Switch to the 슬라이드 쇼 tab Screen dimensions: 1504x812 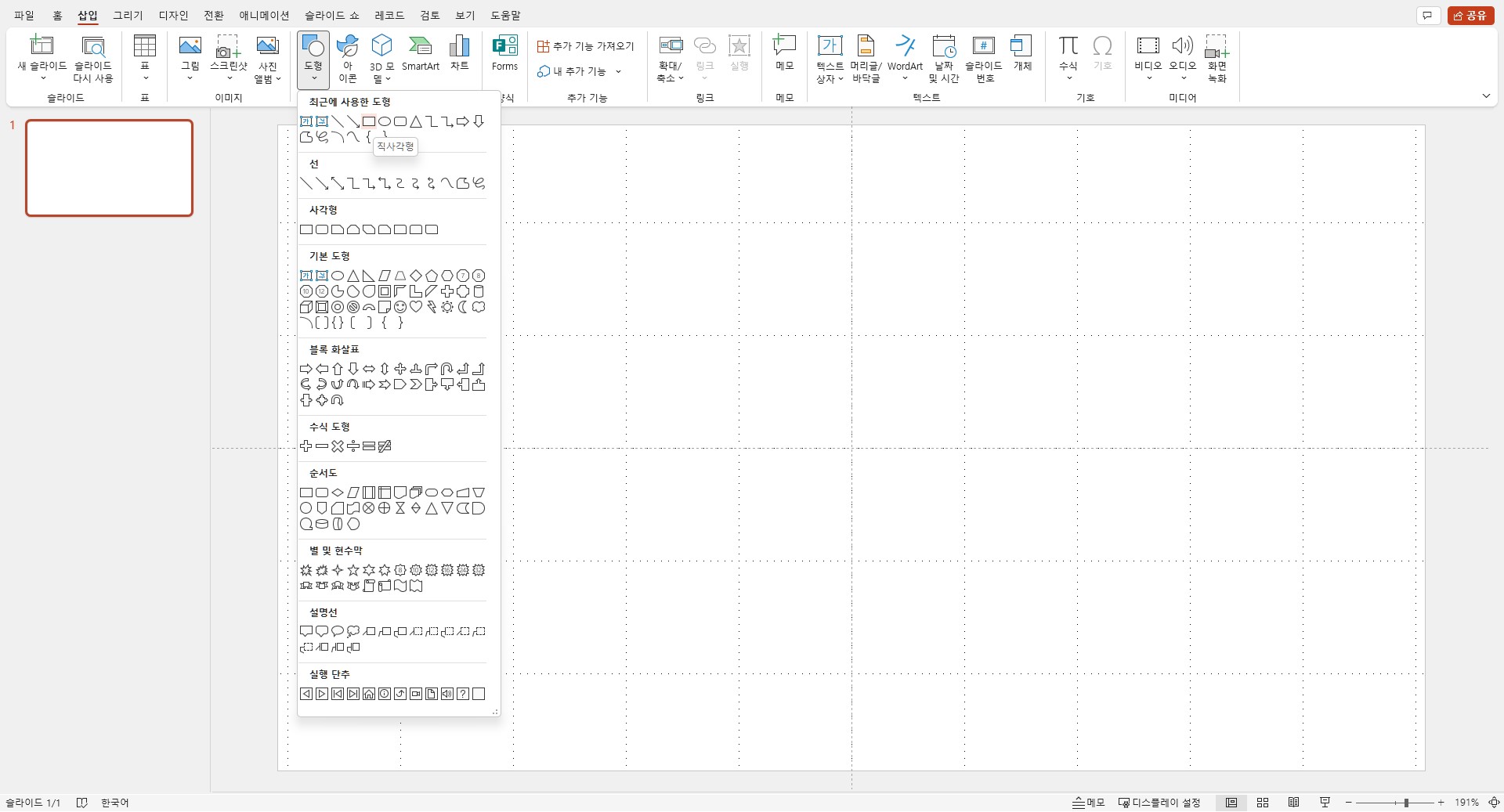tap(331, 15)
